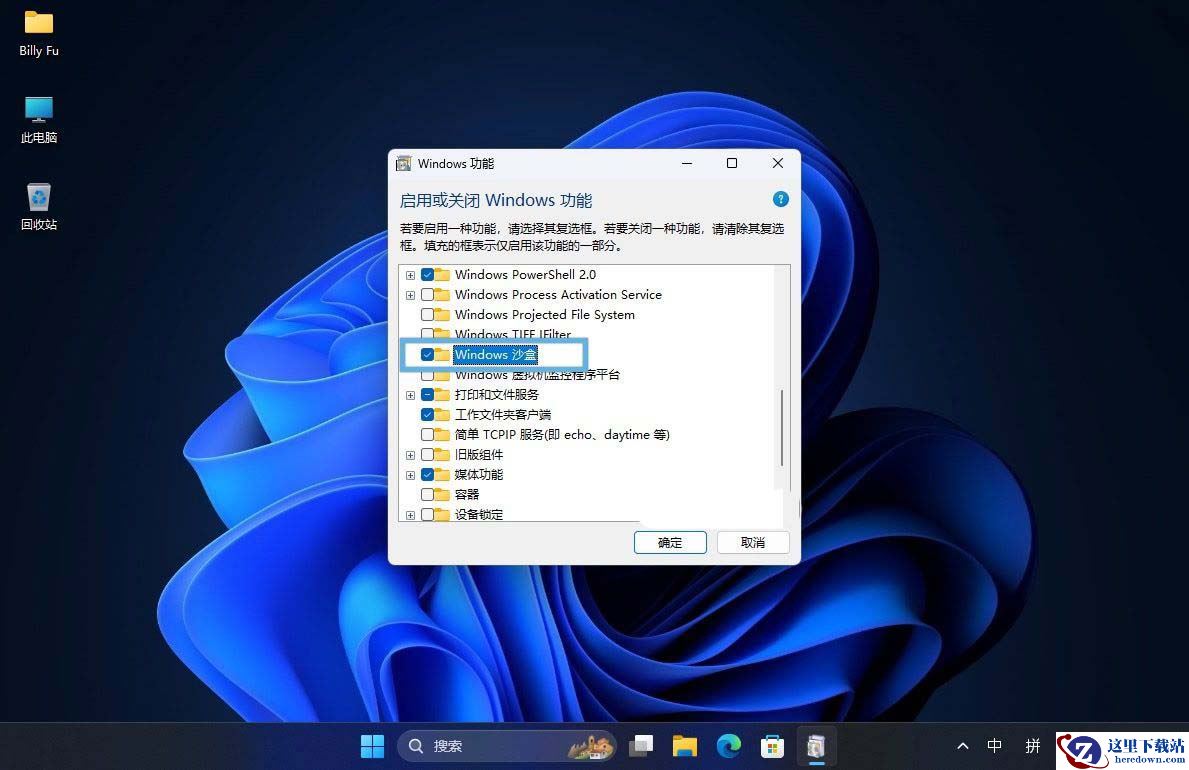Open Microsoft Store from the taskbar
This screenshot has height=770, width=1189.
pos(772,746)
